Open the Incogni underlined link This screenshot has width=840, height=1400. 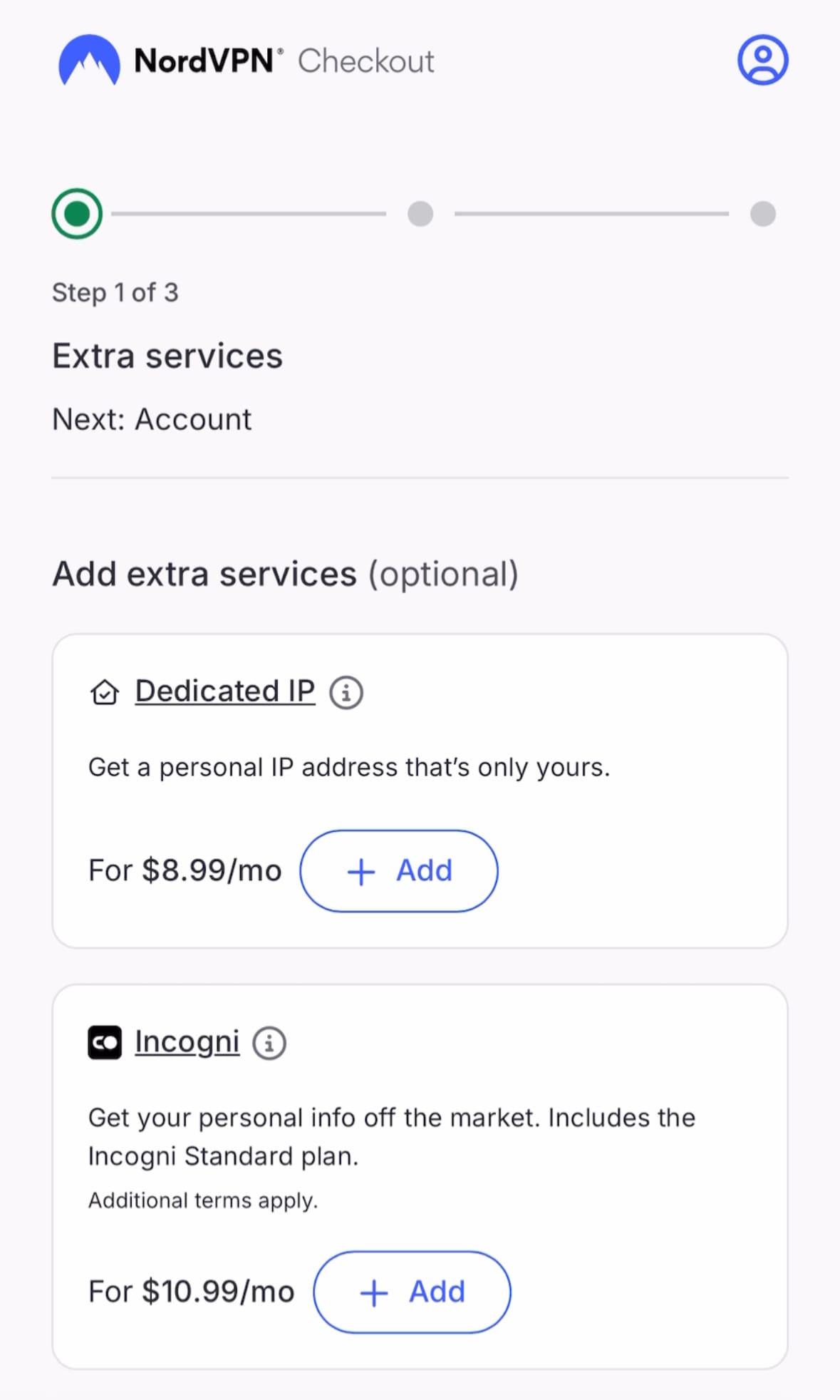pyautogui.click(x=187, y=1041)
